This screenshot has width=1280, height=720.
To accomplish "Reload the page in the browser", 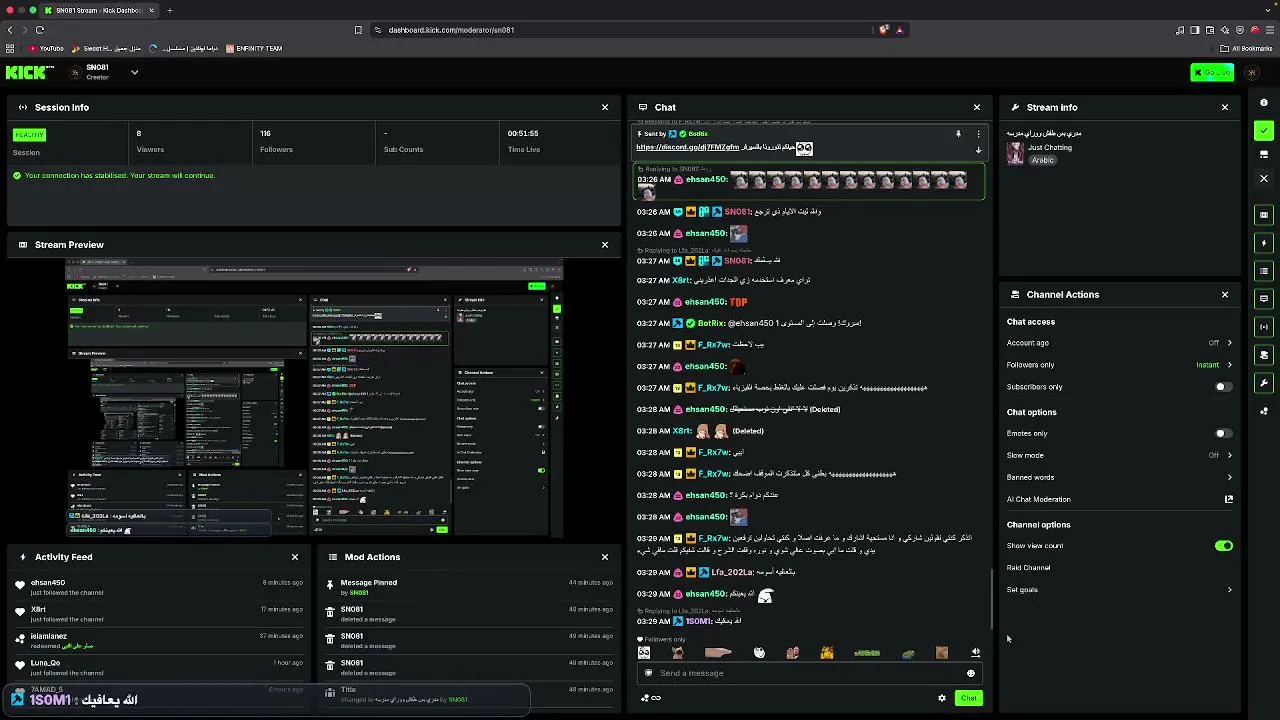I will point(40,30).
